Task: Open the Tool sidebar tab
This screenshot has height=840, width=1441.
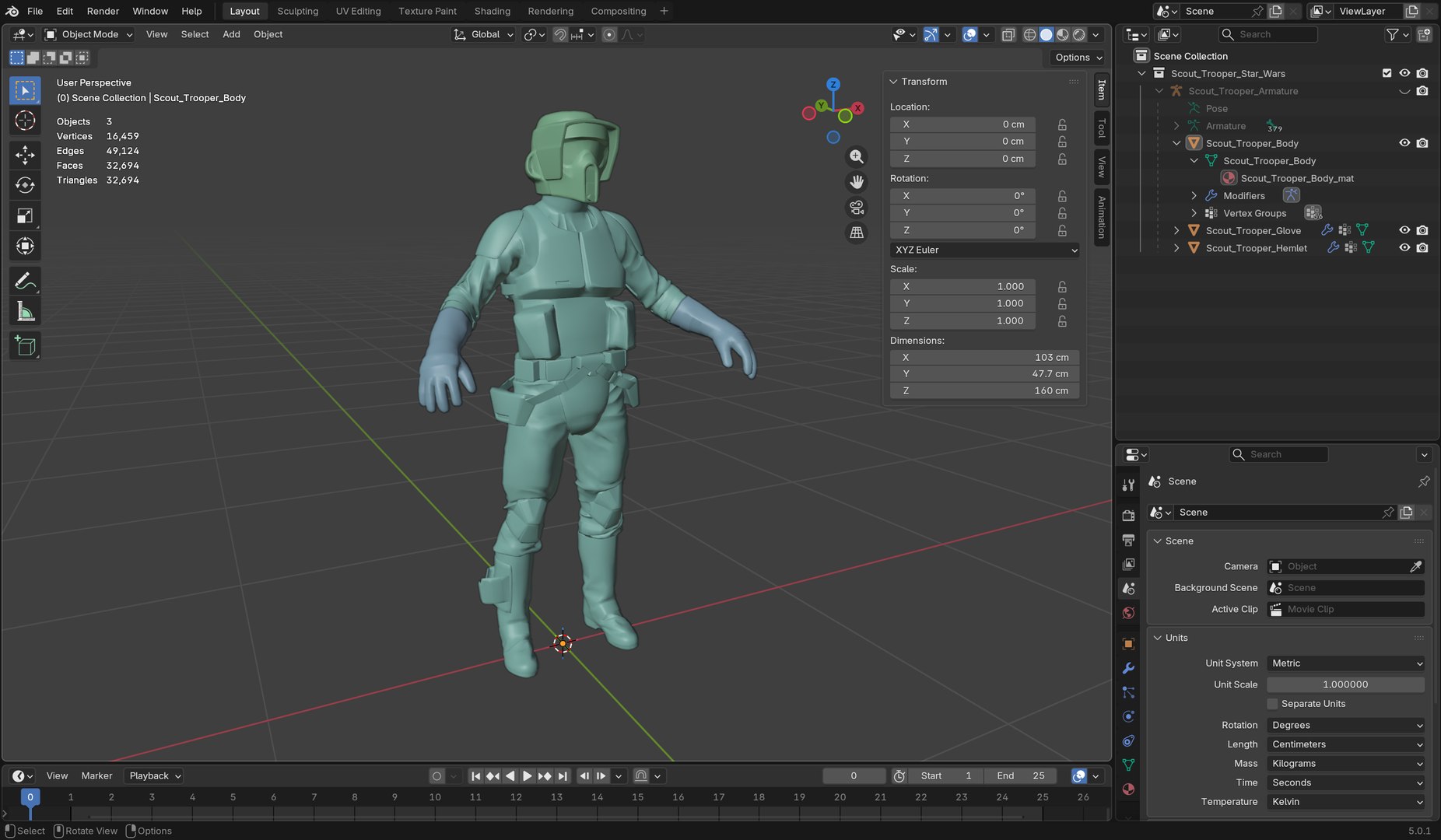Action: (1102, 128)
